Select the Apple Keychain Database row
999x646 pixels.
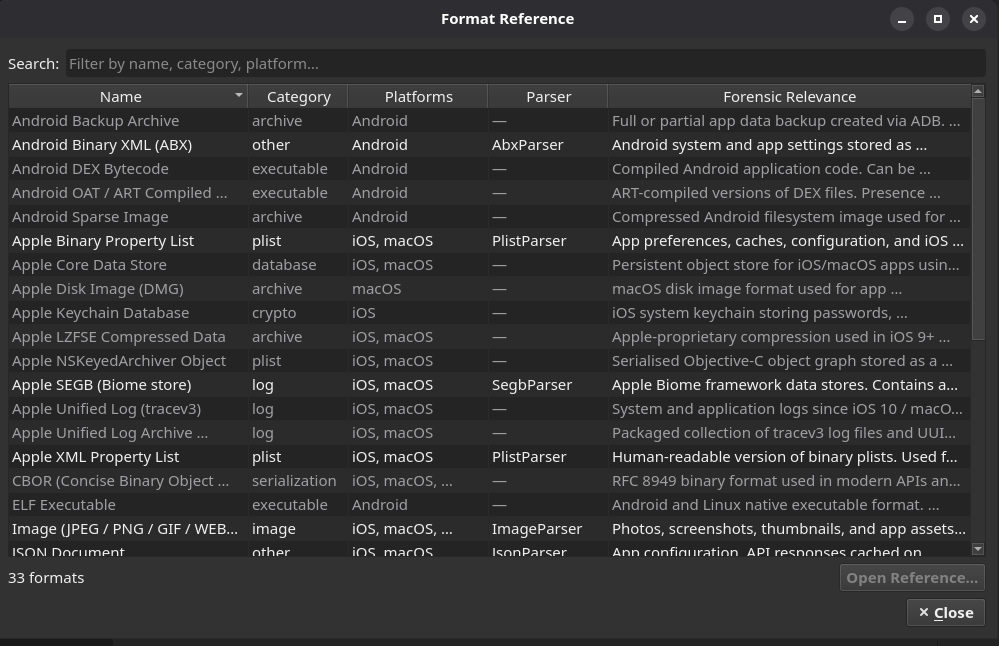point(489,313)
